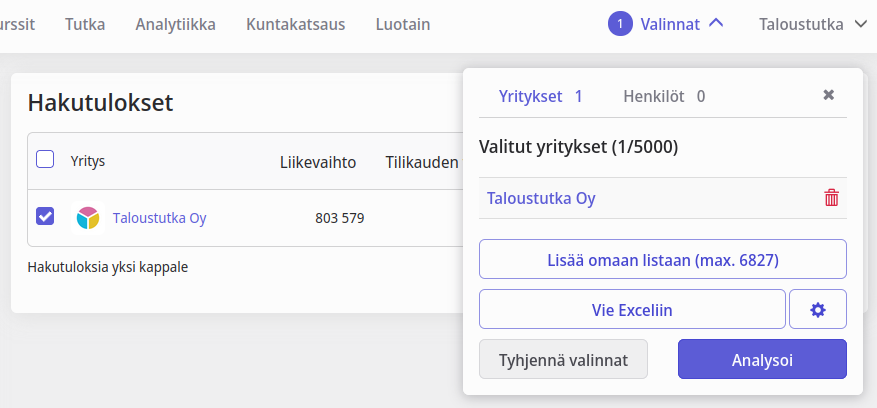Click Vie Exceliin export button
Viewport: 877px width, 408px height.
[632, 310]
